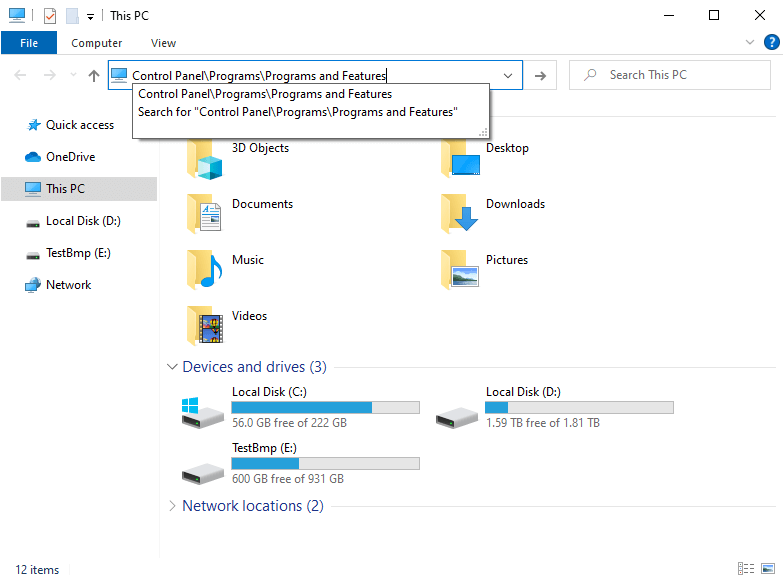Image resolution: width=784 pixels, height=582 pixels.
Task: Select the Local Disk (D:) drive icon in Devices
Action: 456,418
